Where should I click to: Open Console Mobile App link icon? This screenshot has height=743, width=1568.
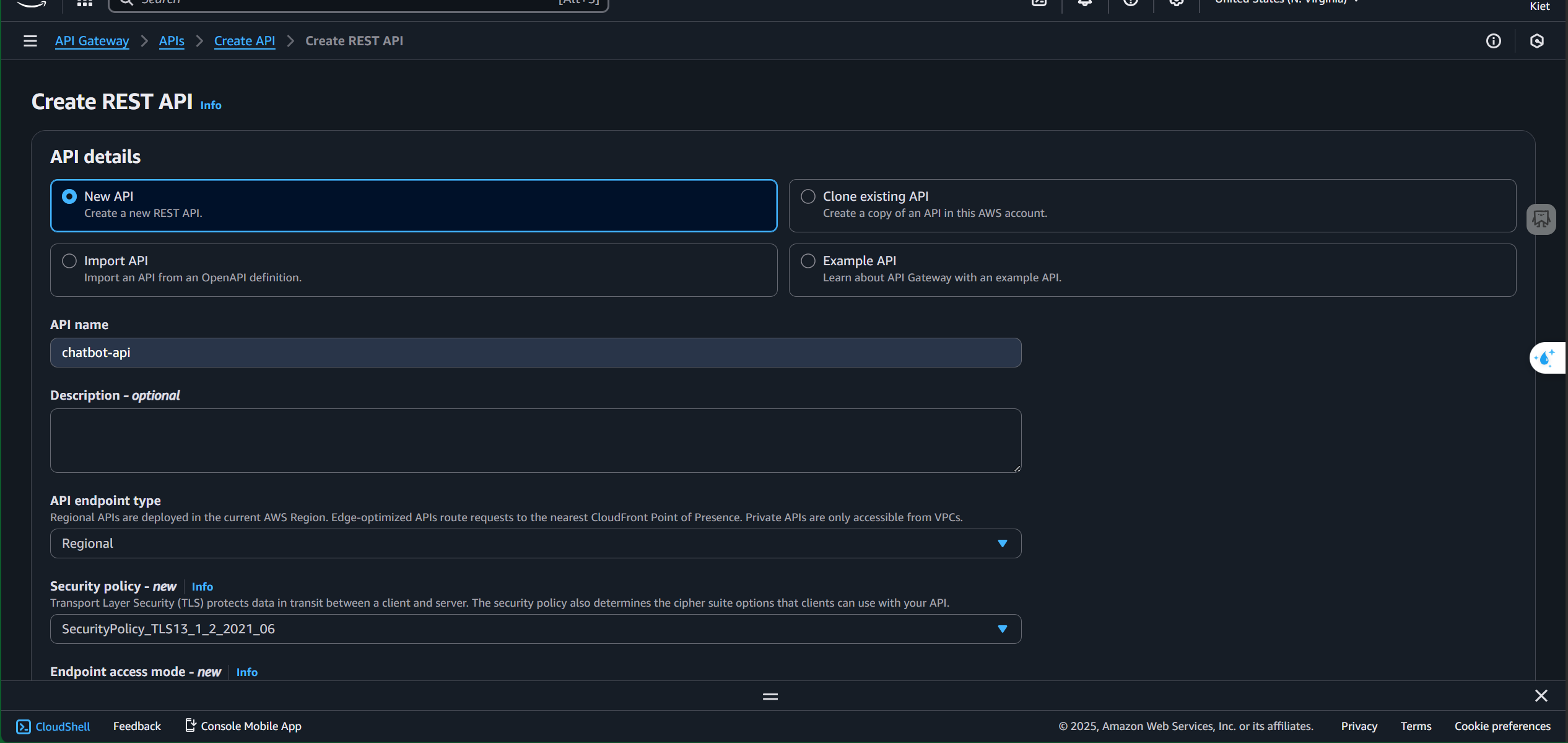[191, 725]
